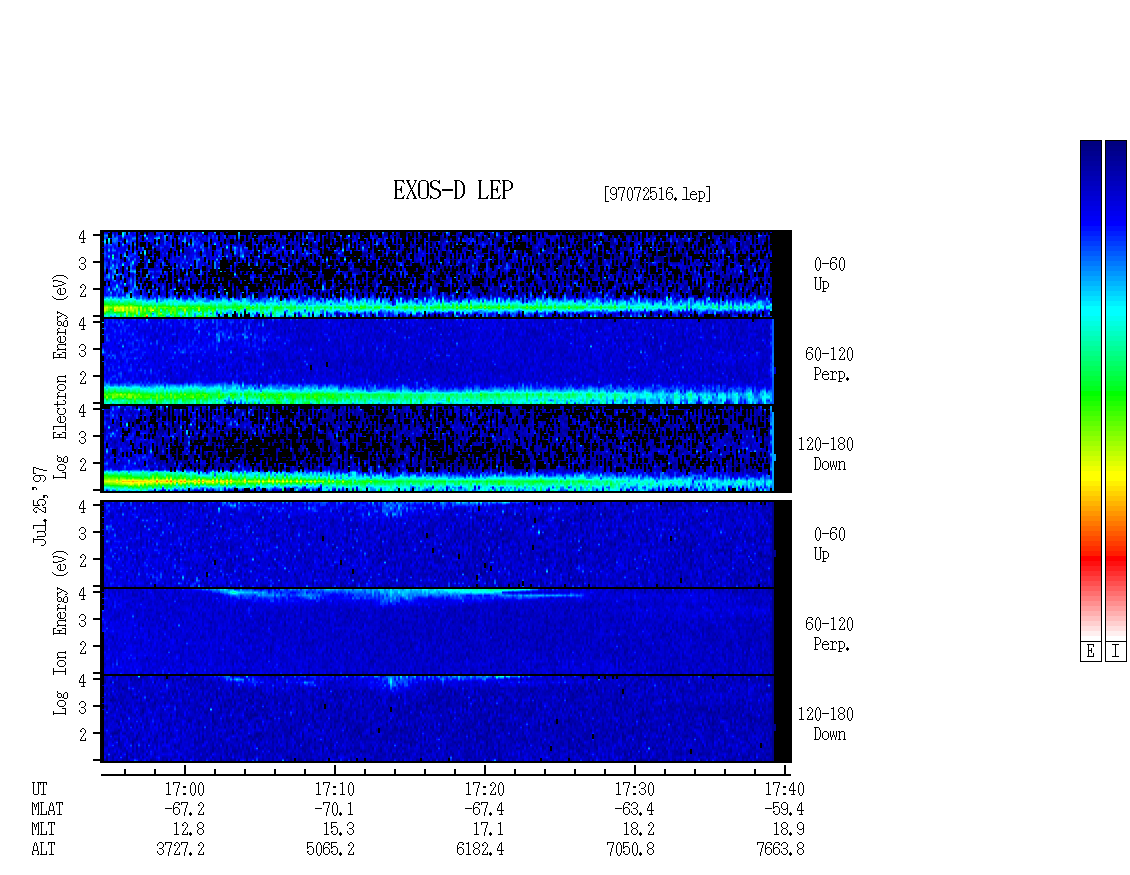Image resolution: width=1130 pixels, height=875 pixels.
Task: Click the ion color scale bar above I
Action: tap(1116, 390)
